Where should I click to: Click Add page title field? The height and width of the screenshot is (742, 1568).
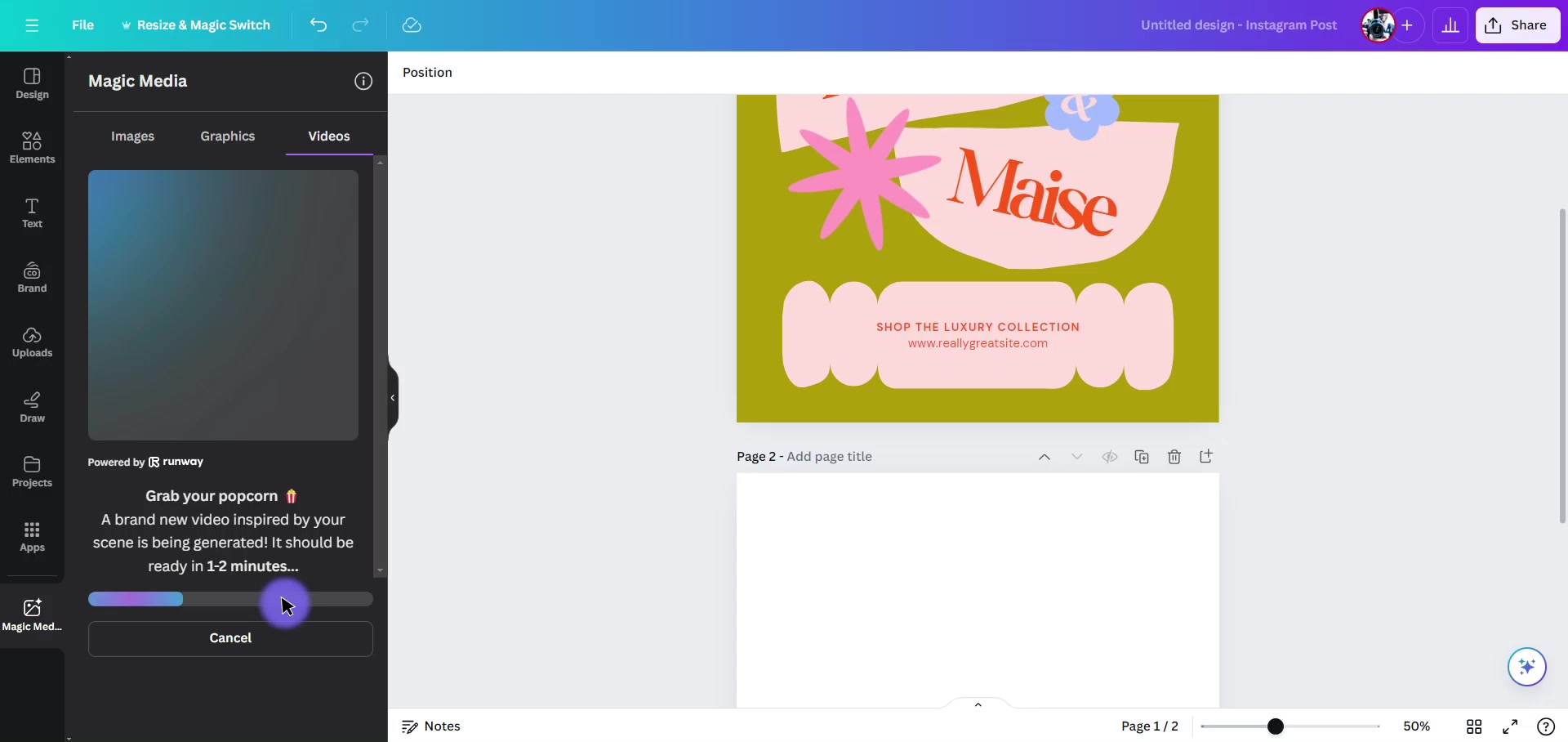pyautogui.click(x=829, y=457)
